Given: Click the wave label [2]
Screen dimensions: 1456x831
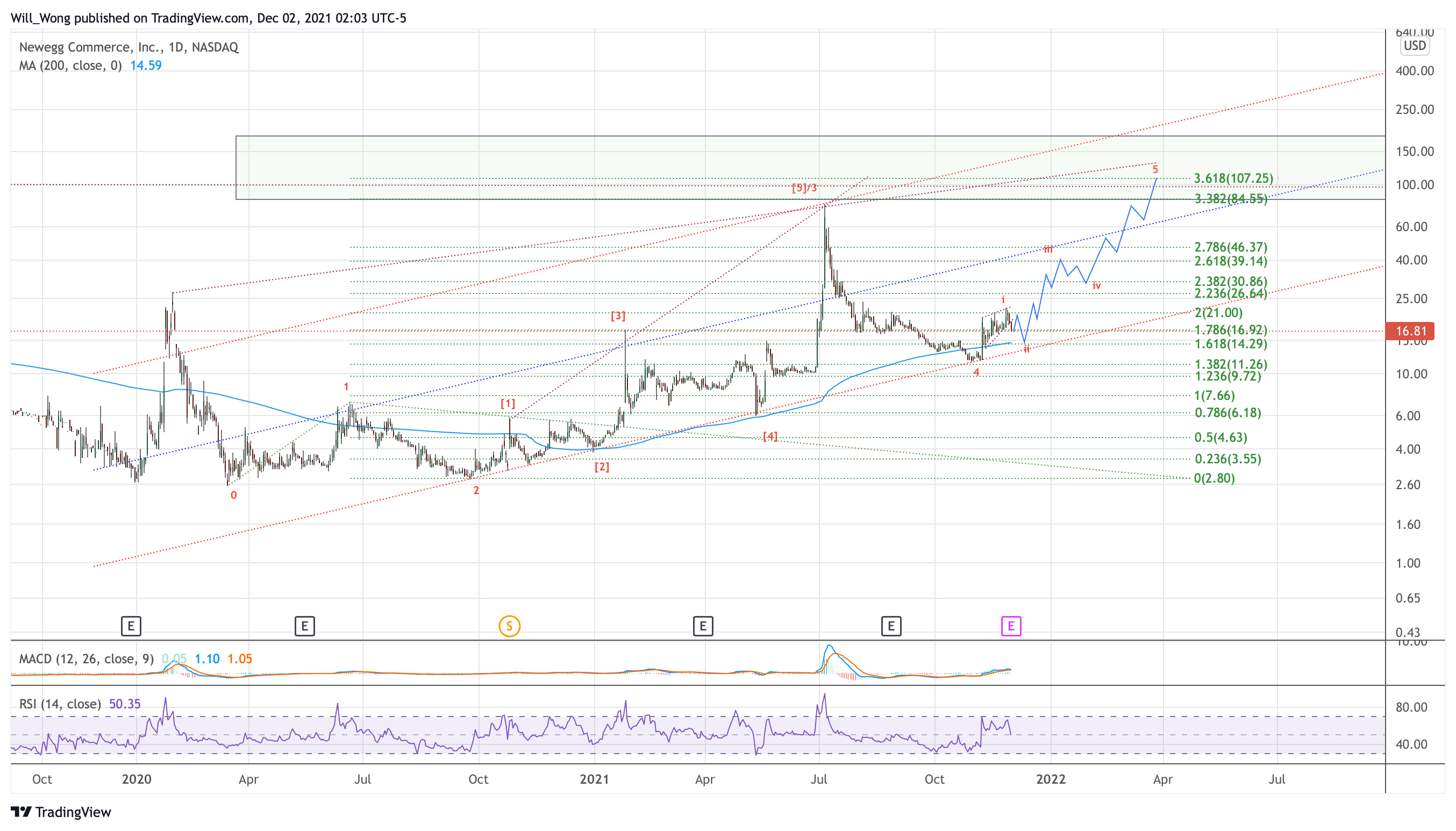Looking at the screenshot, I should (602, 467).
